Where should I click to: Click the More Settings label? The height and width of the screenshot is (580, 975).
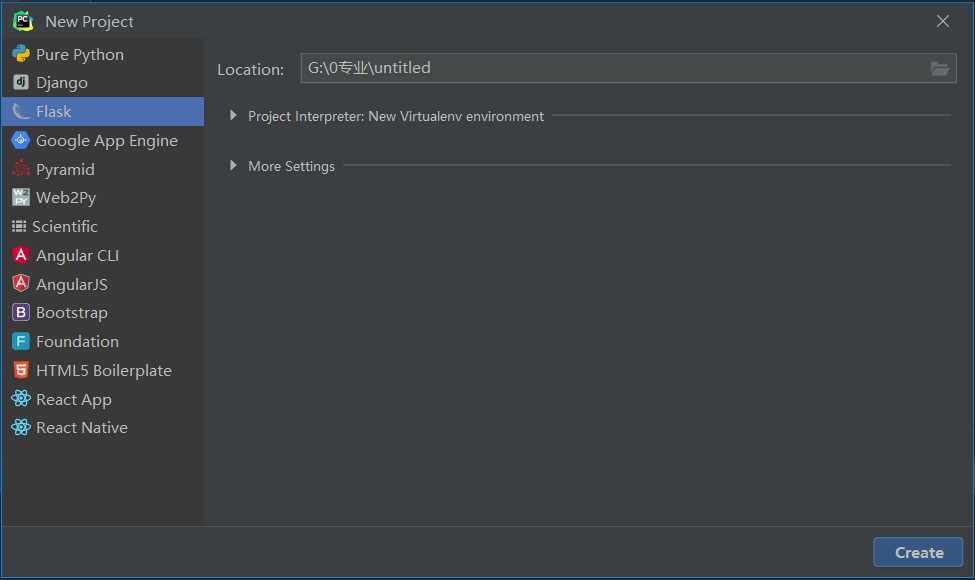point(291,166)
